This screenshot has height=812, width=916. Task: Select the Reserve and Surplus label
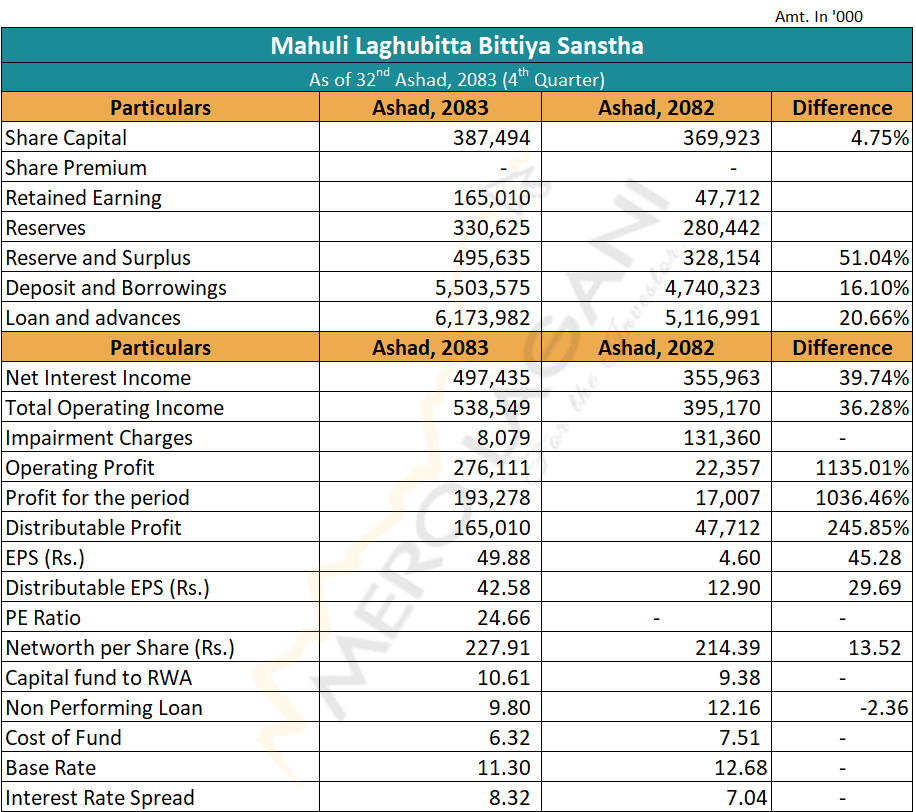pyautogui.click(x=98, y=258)
